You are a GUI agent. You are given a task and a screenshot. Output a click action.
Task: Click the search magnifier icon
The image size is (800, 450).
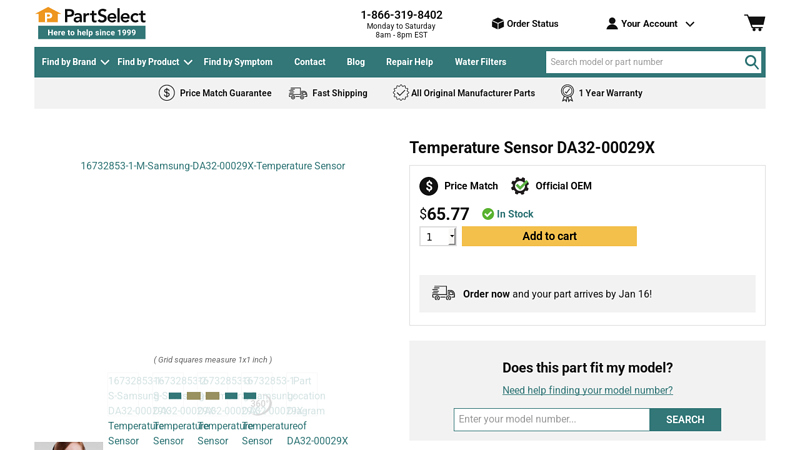point(752,62)
